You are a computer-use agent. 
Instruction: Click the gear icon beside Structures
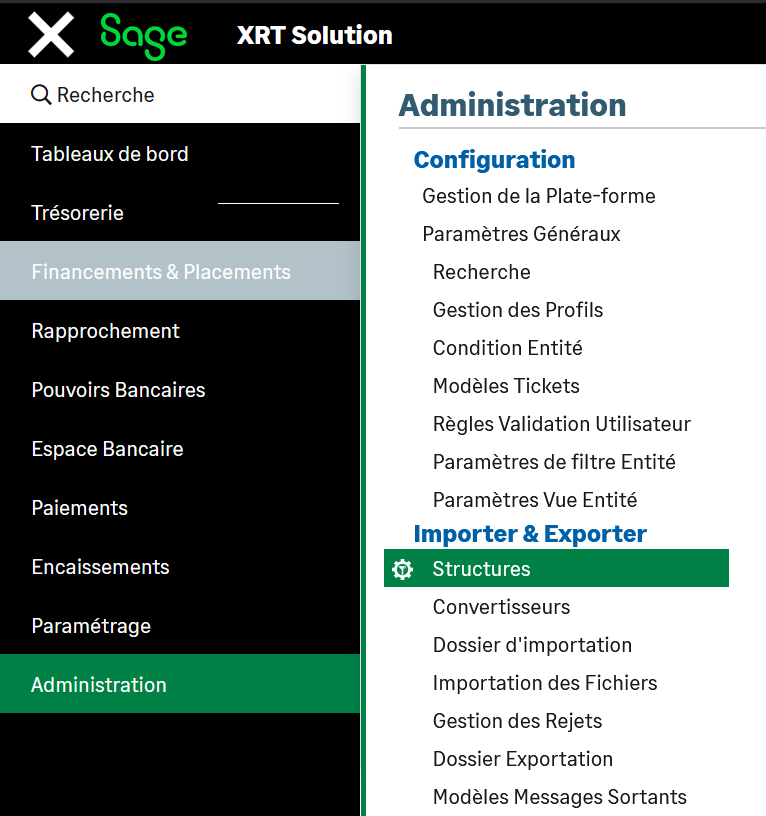[x=403, y=569]
